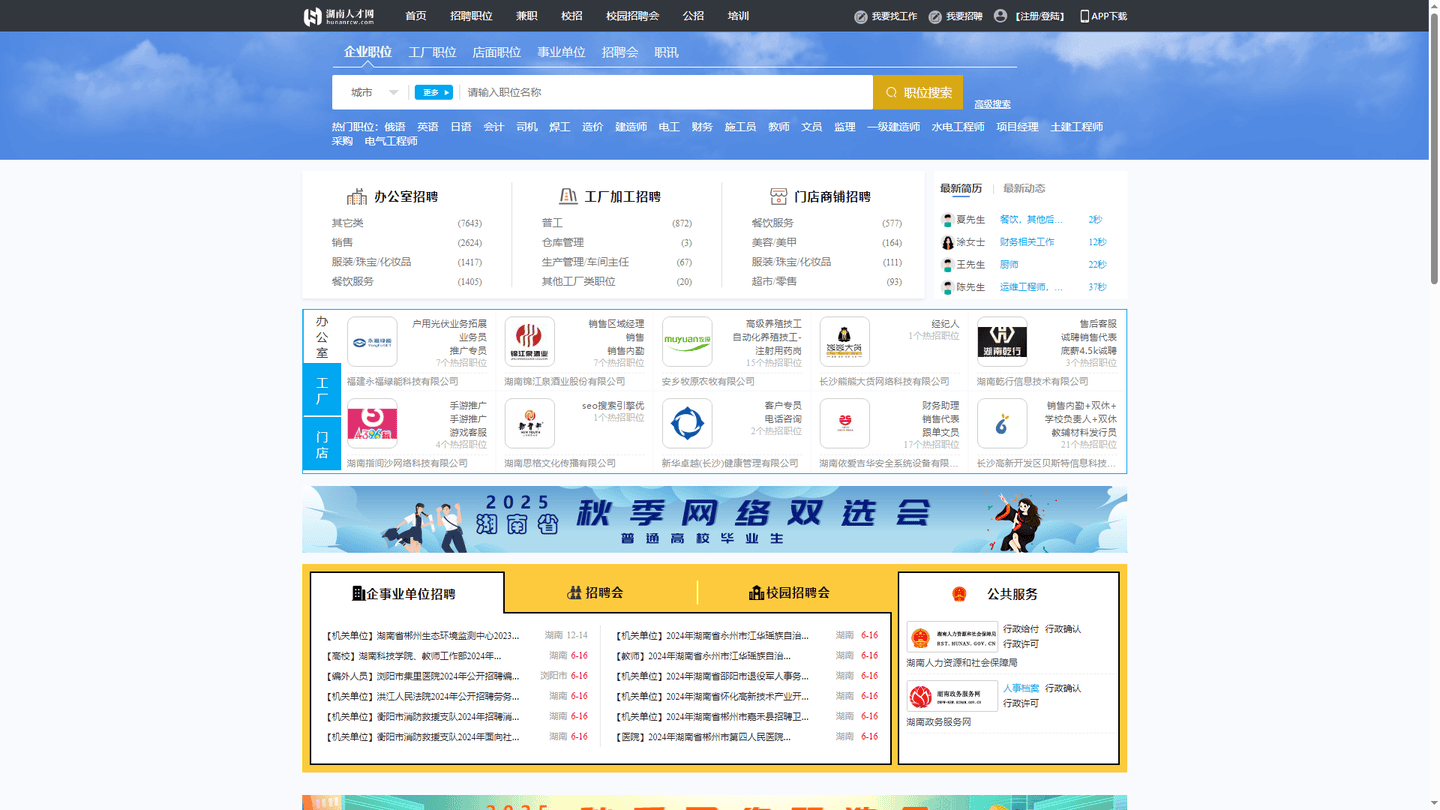Select the 办公室 side tab
This screenshot has width=1440, height=810.
[322, 337]
